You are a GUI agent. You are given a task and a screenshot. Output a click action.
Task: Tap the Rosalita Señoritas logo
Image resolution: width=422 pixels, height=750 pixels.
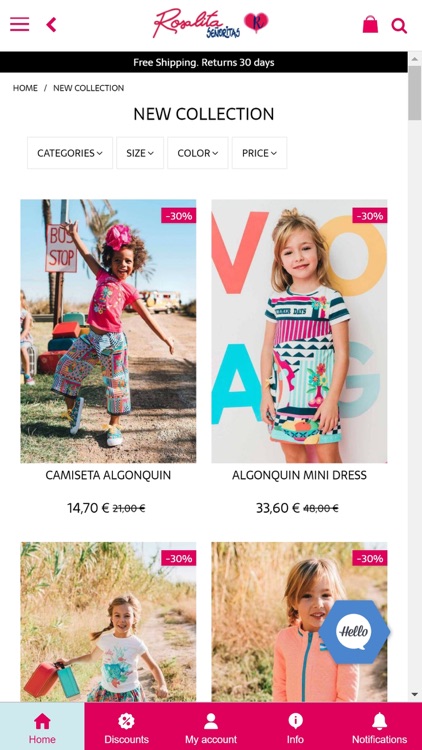pos(211,23)
